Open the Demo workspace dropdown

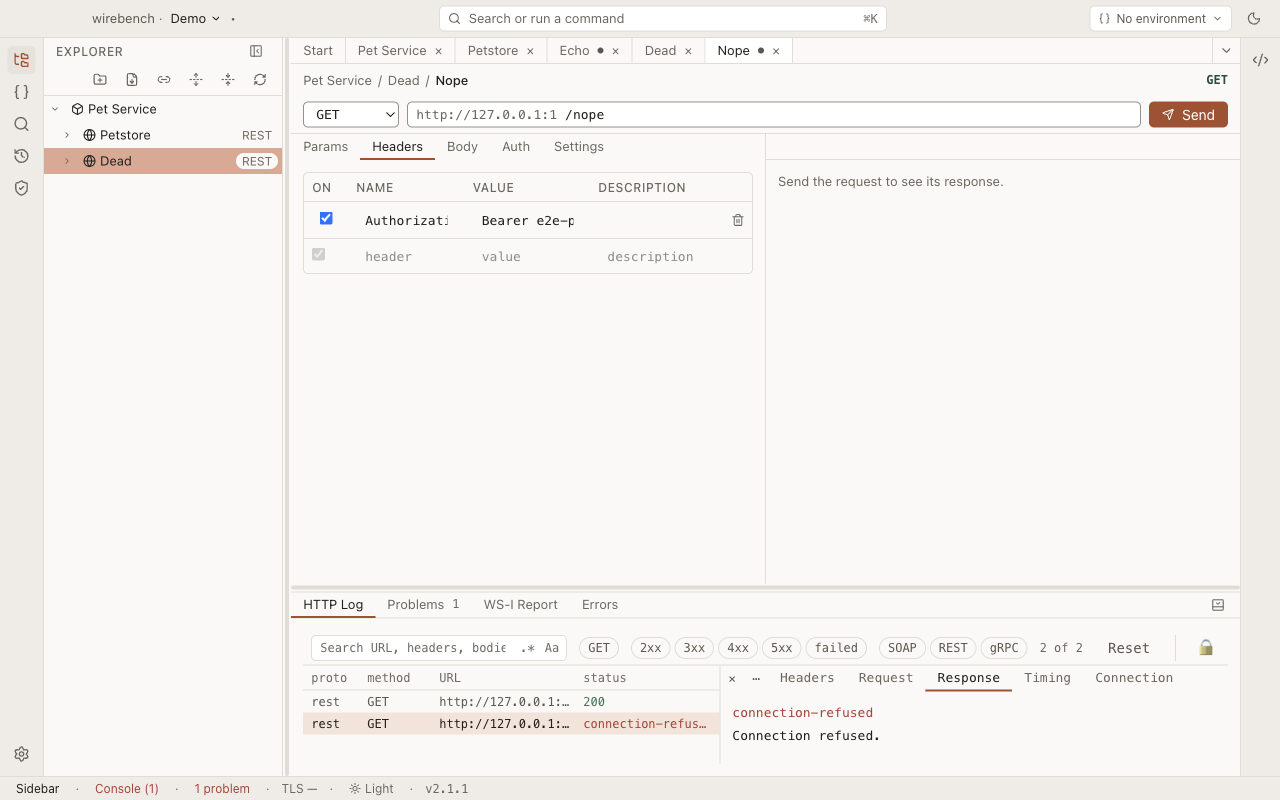coord(195,18)
